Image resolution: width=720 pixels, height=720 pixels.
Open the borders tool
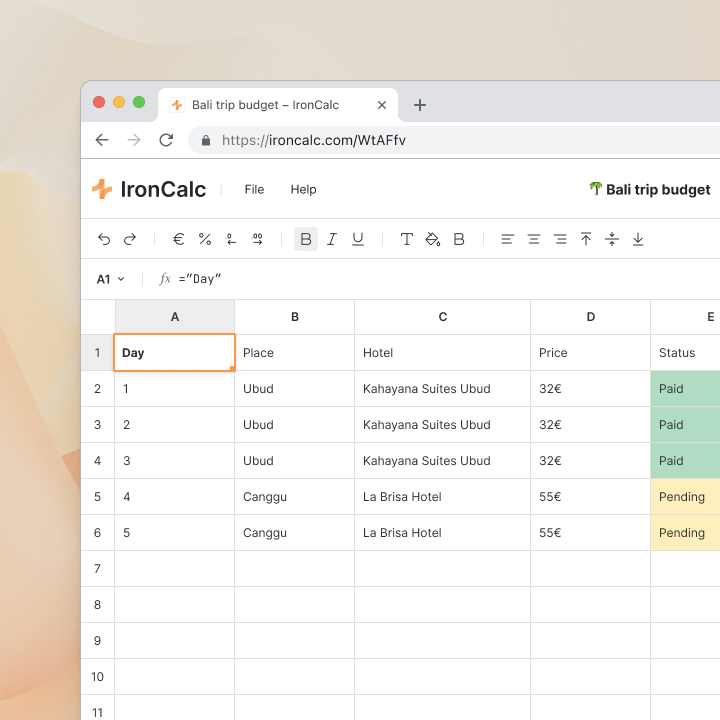pyautogui.click(x=459, y=239)
